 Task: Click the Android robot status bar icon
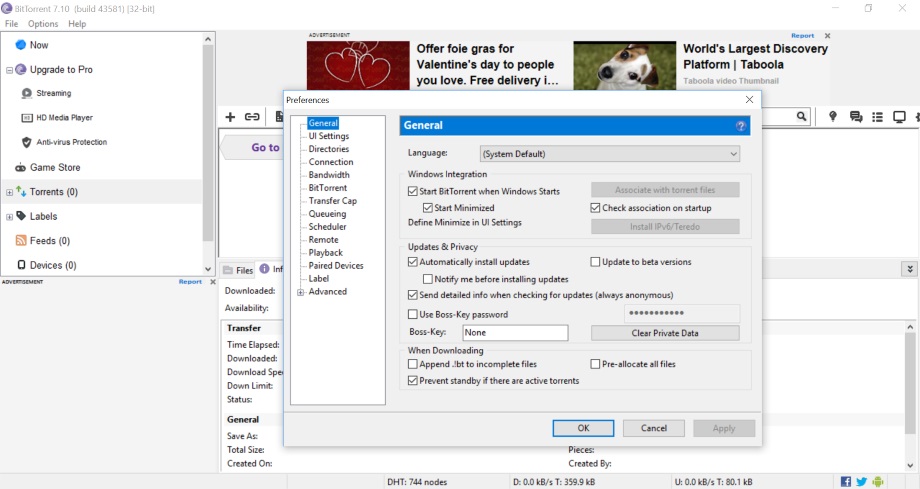click(x=878, y=481)
